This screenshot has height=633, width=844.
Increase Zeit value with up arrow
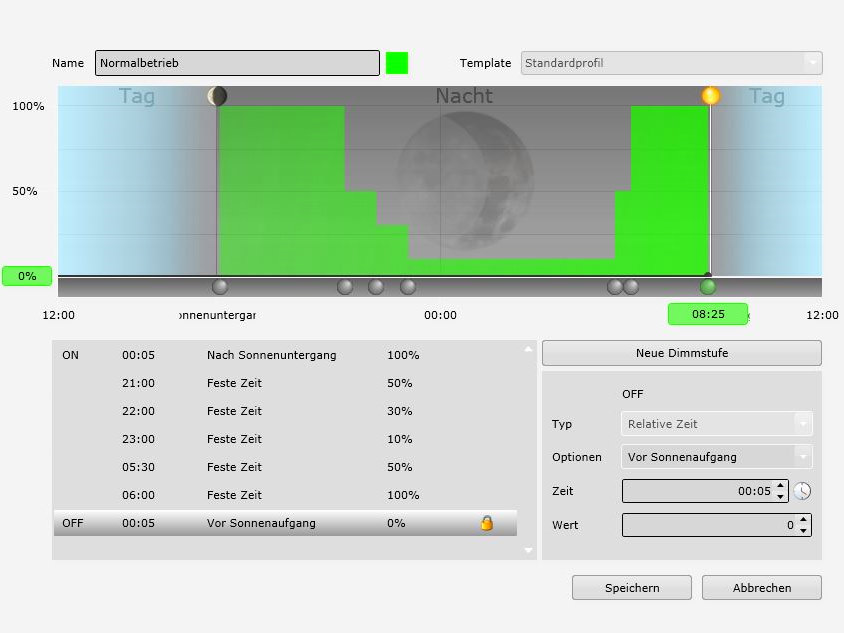[780, 486]
